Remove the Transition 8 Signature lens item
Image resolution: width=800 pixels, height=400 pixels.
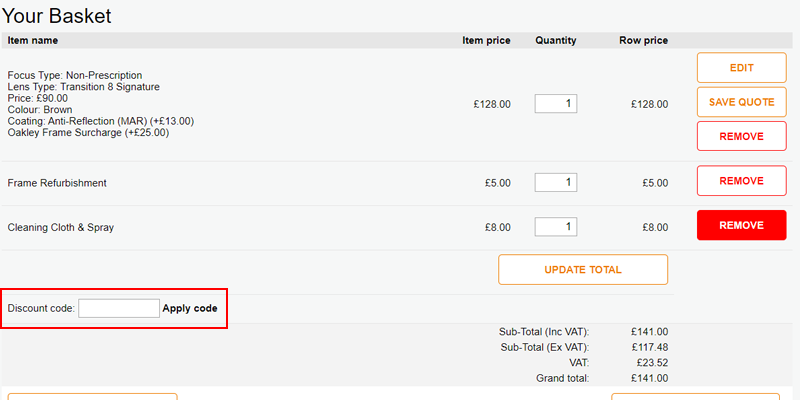(741, 136)
